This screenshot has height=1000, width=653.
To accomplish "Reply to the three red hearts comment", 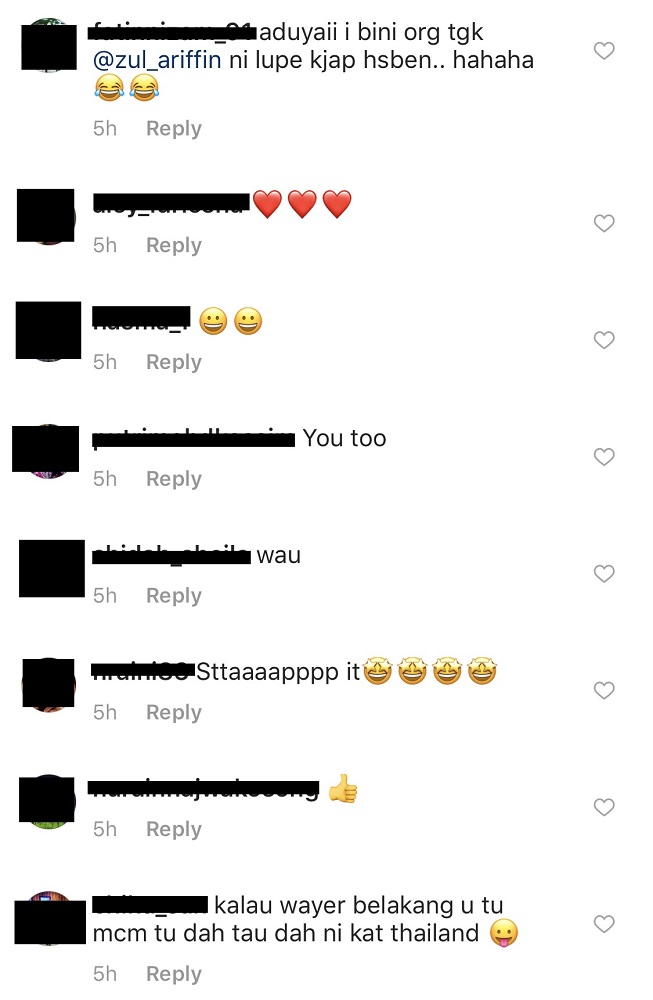I will coord(173,245).
